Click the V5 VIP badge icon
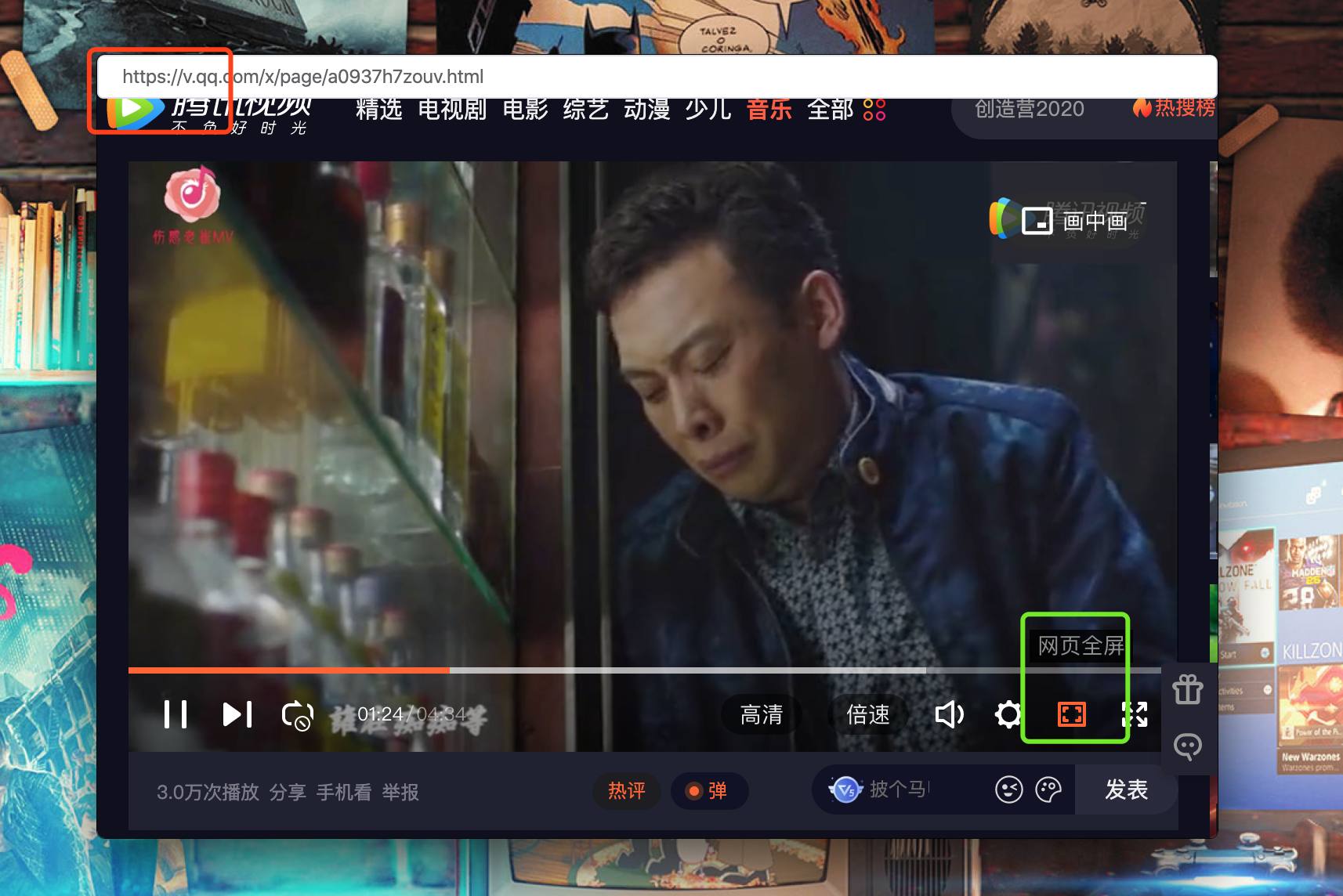The height and width of the screenshot is (896, 1343). [846, 789]
